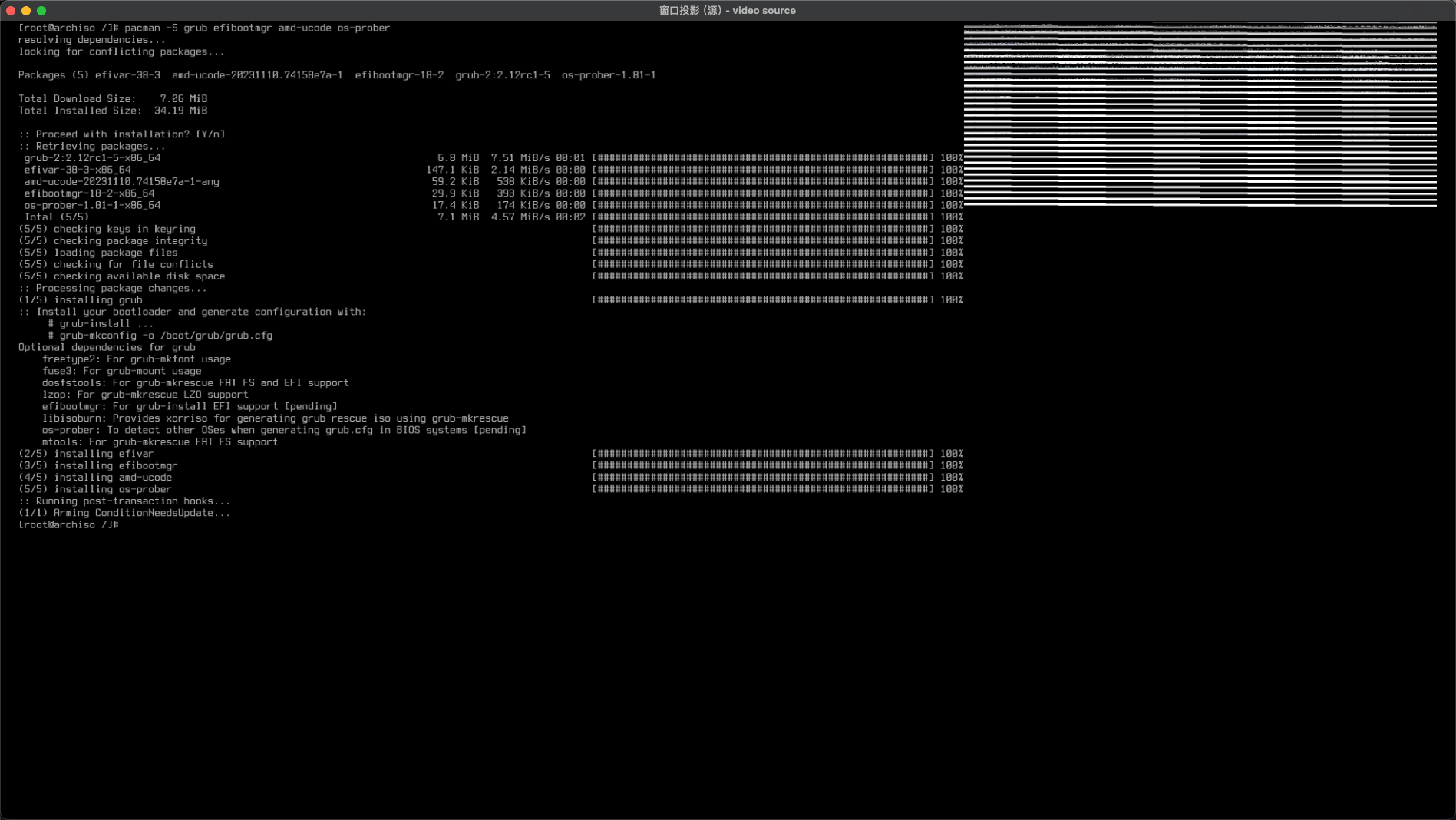
Task: Click progress bar for 'installing os-prober'
Action: 763,489
